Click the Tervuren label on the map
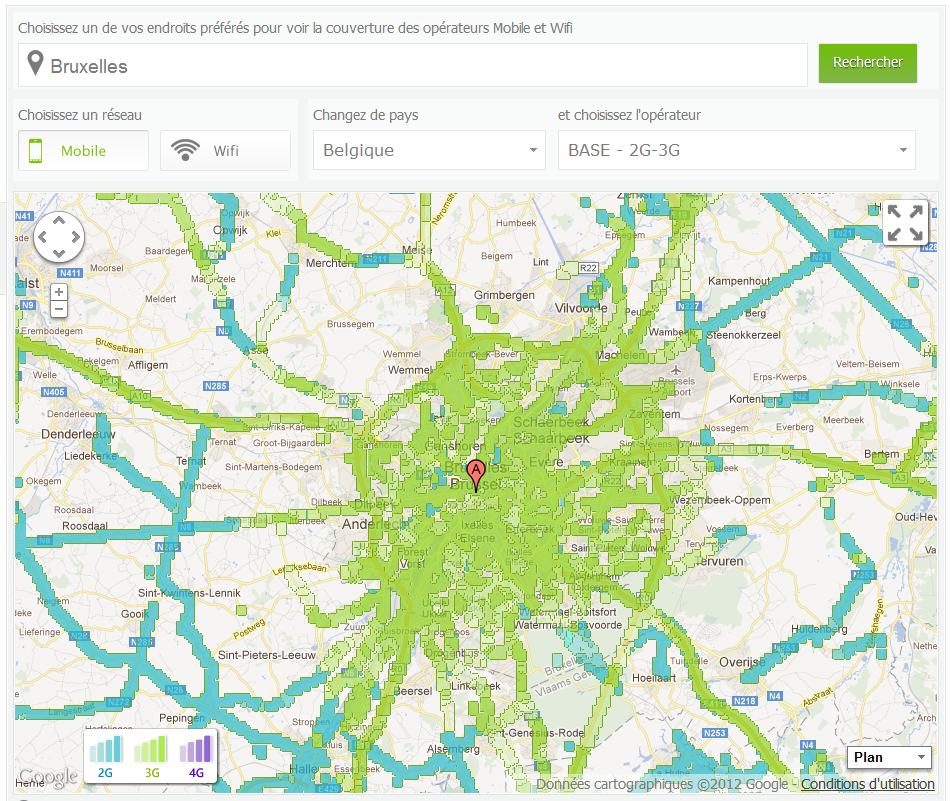The width and height of the screenshot is (950, 801). 719,561
